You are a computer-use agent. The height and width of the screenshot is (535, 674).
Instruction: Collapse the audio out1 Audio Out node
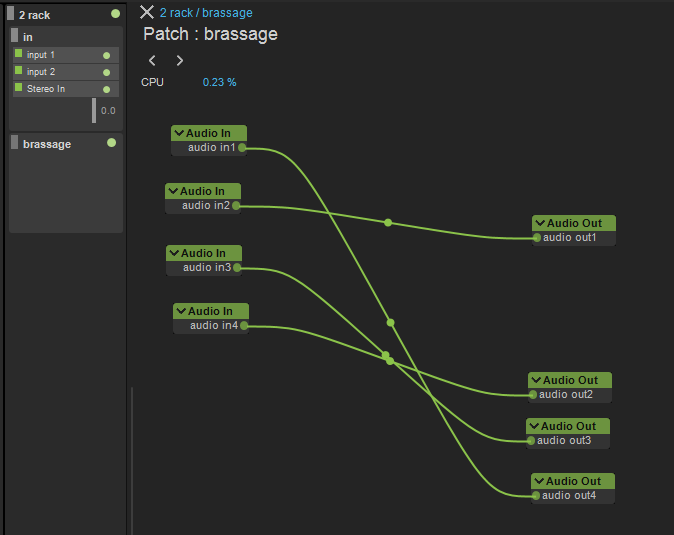point(540,223)
